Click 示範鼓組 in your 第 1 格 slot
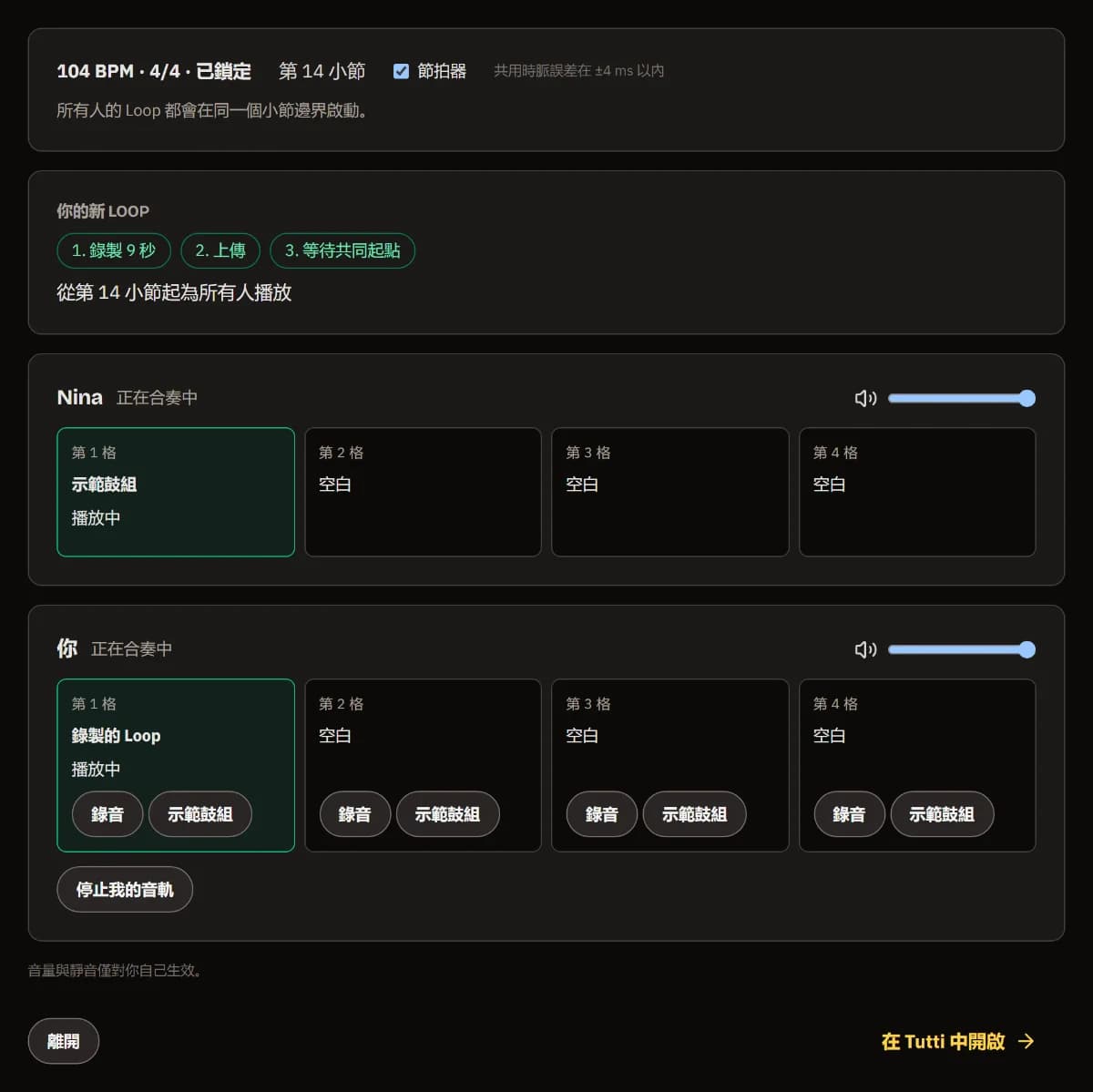This screenshot has width=1093, height=1092. (200, 814)
